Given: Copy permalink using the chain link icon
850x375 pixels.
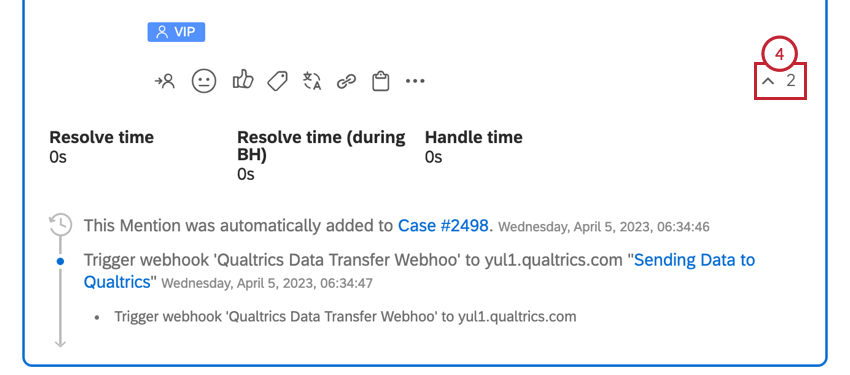Looking at the screenshot, I should (x=346, y=82).
